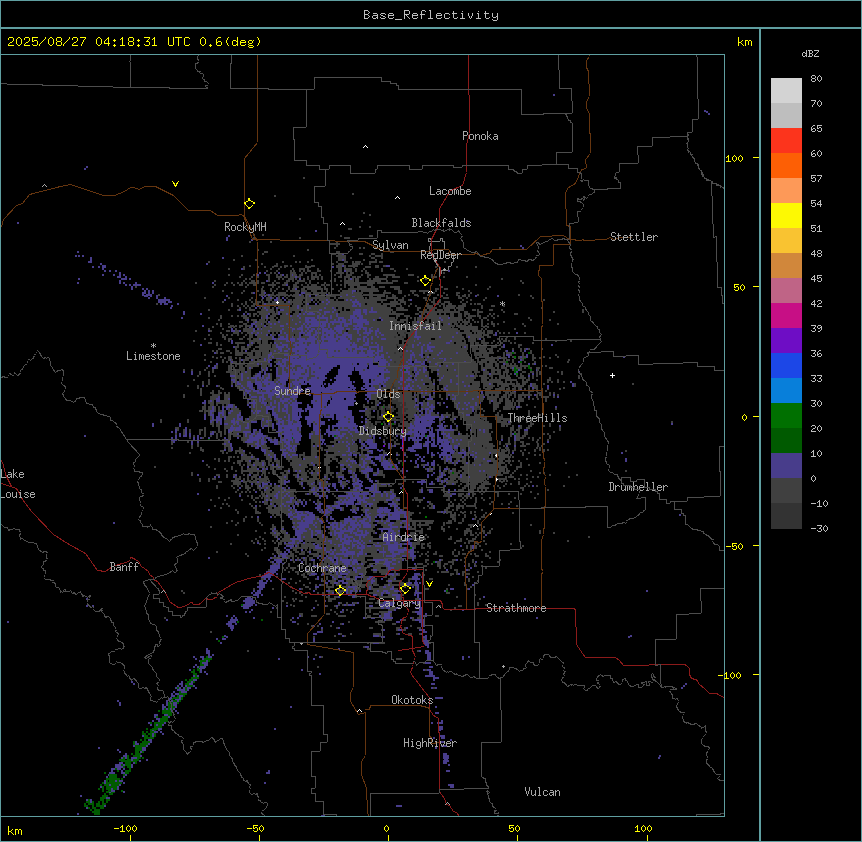Viewport: 862px width, 842px height.
Task: Click the yellow v marker northwest of RockyMH
Action: pyautogui.click(x=175, y=184)
